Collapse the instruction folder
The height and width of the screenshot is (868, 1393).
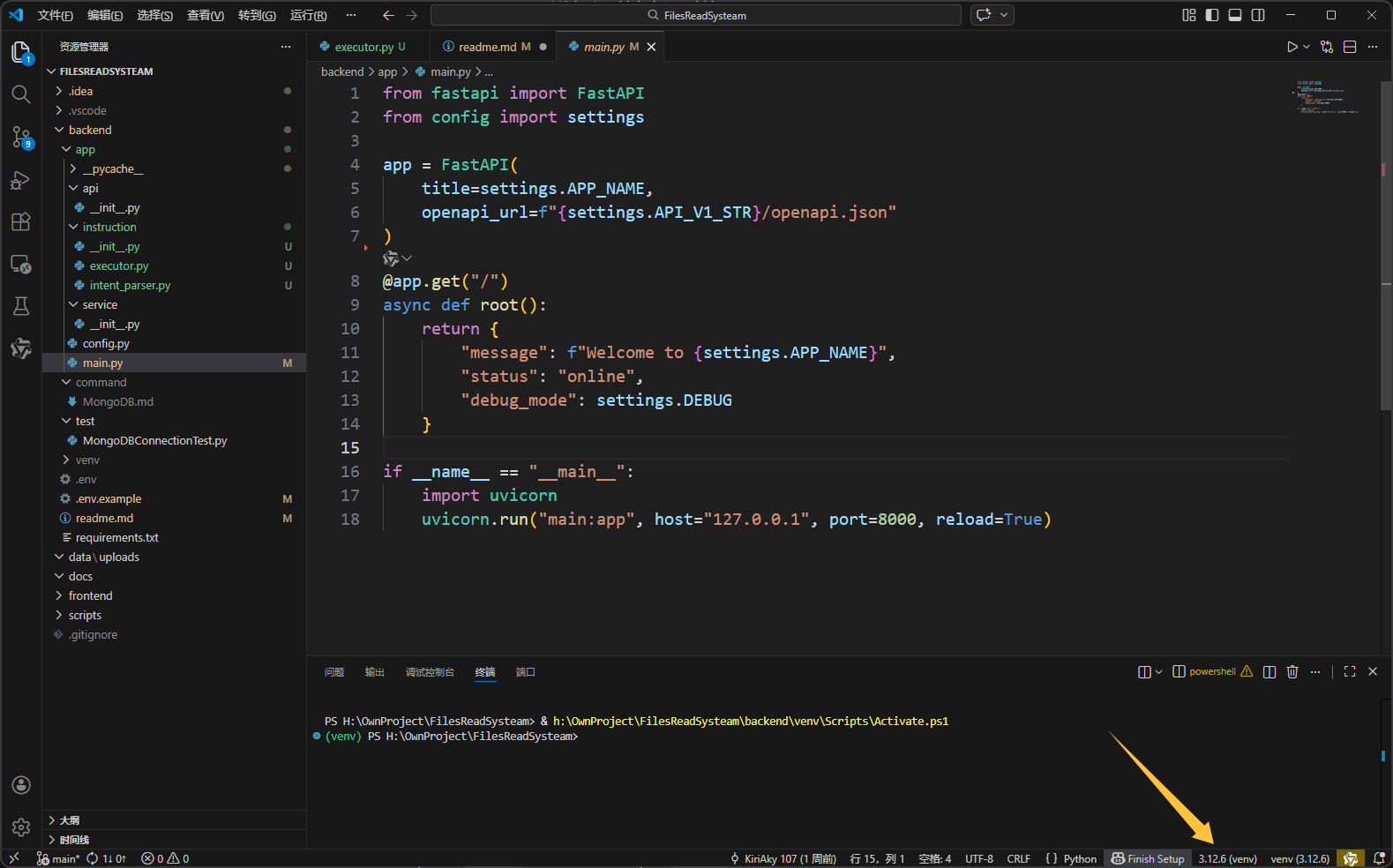[109, 228]
